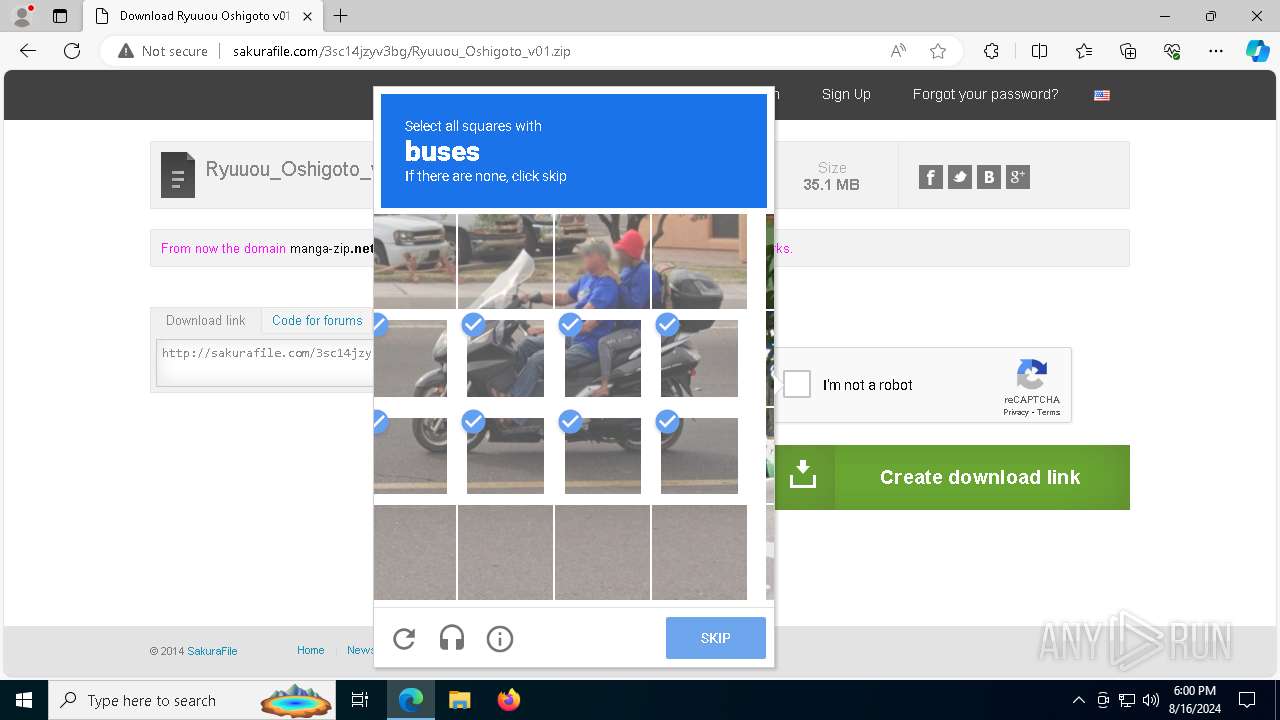Open a new browser tab
Screen dimensions: 1280x720
[341, 16]
